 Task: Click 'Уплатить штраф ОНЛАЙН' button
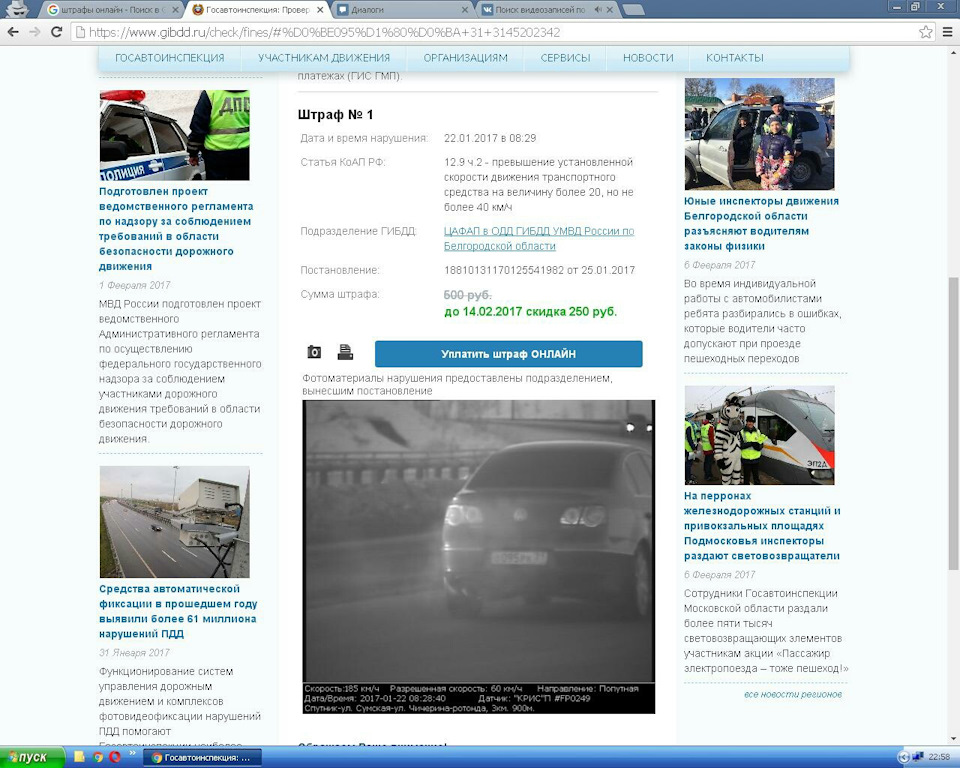click(508, 354)
